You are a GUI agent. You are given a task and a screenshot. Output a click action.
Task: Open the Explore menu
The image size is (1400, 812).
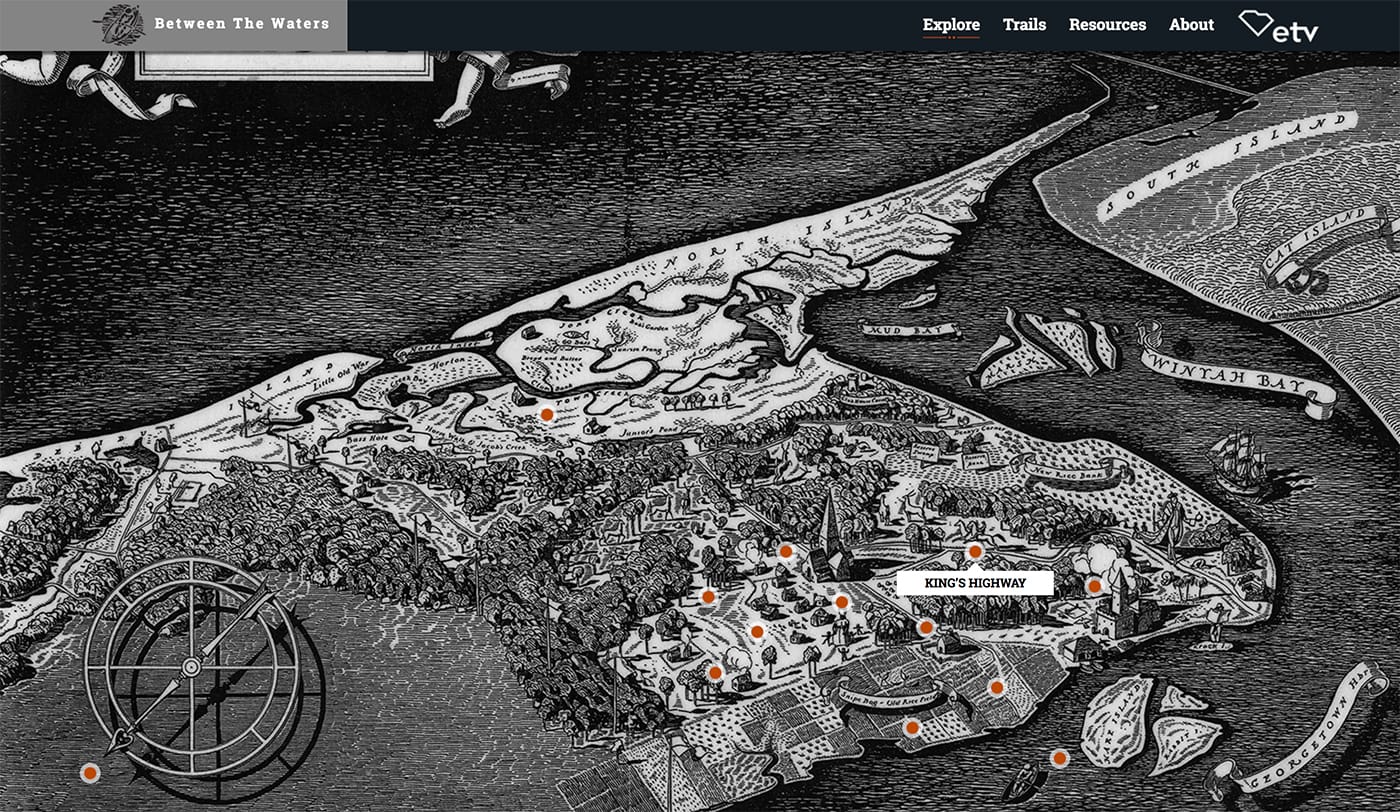(952, 23)
